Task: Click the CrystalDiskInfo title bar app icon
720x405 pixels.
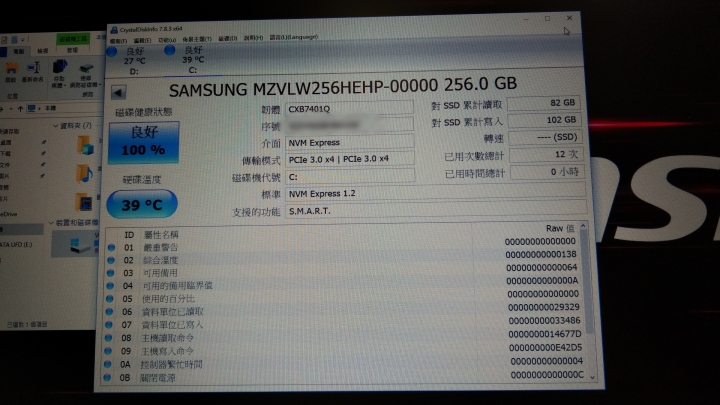Action: pyautogui.click(x=114, y=30)
